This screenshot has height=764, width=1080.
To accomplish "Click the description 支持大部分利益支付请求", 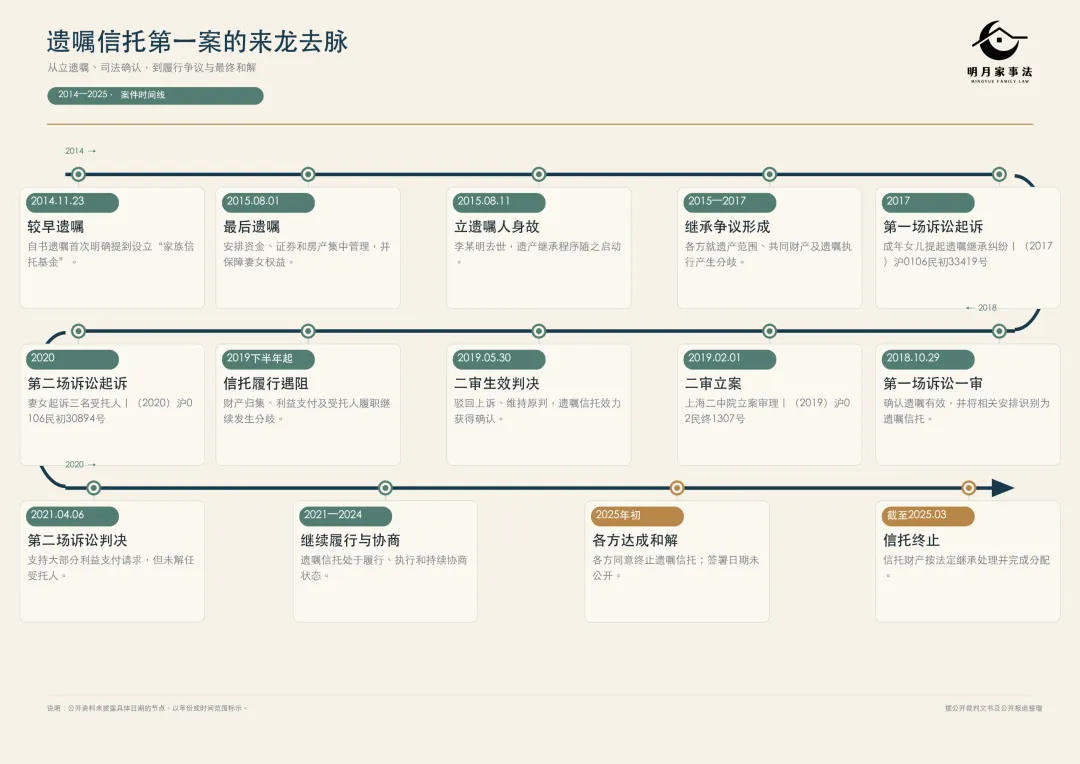I will coord(111,567).
